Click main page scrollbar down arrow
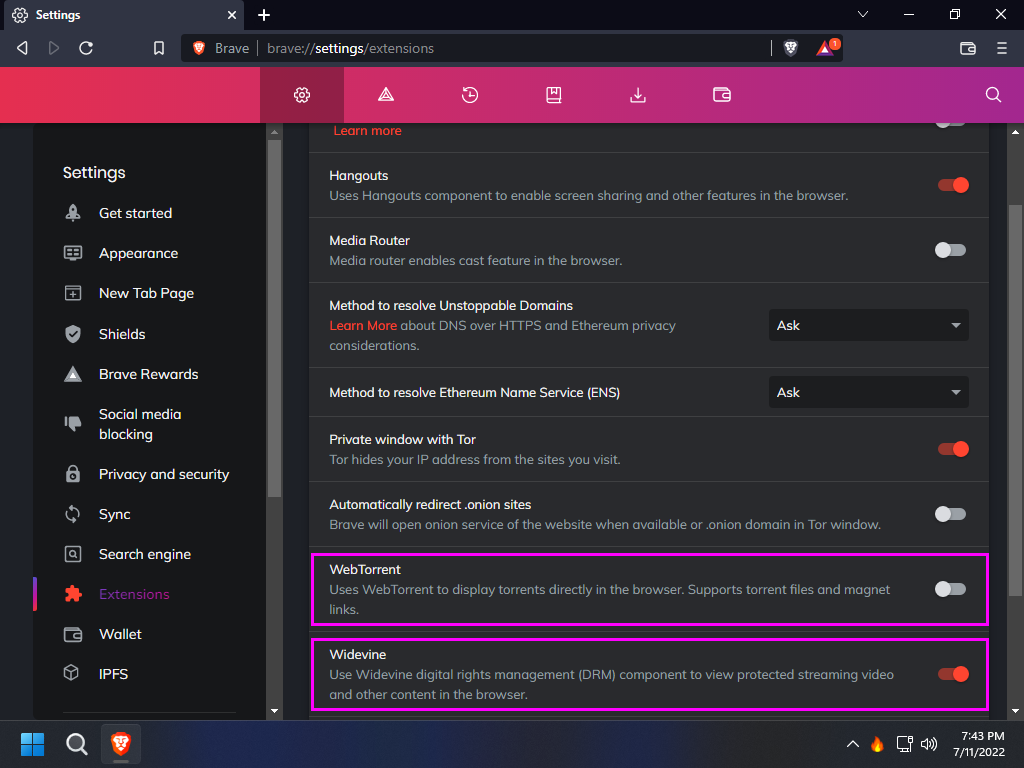The height and width of the screenshot is (768, 1024). coord(1016,711)
